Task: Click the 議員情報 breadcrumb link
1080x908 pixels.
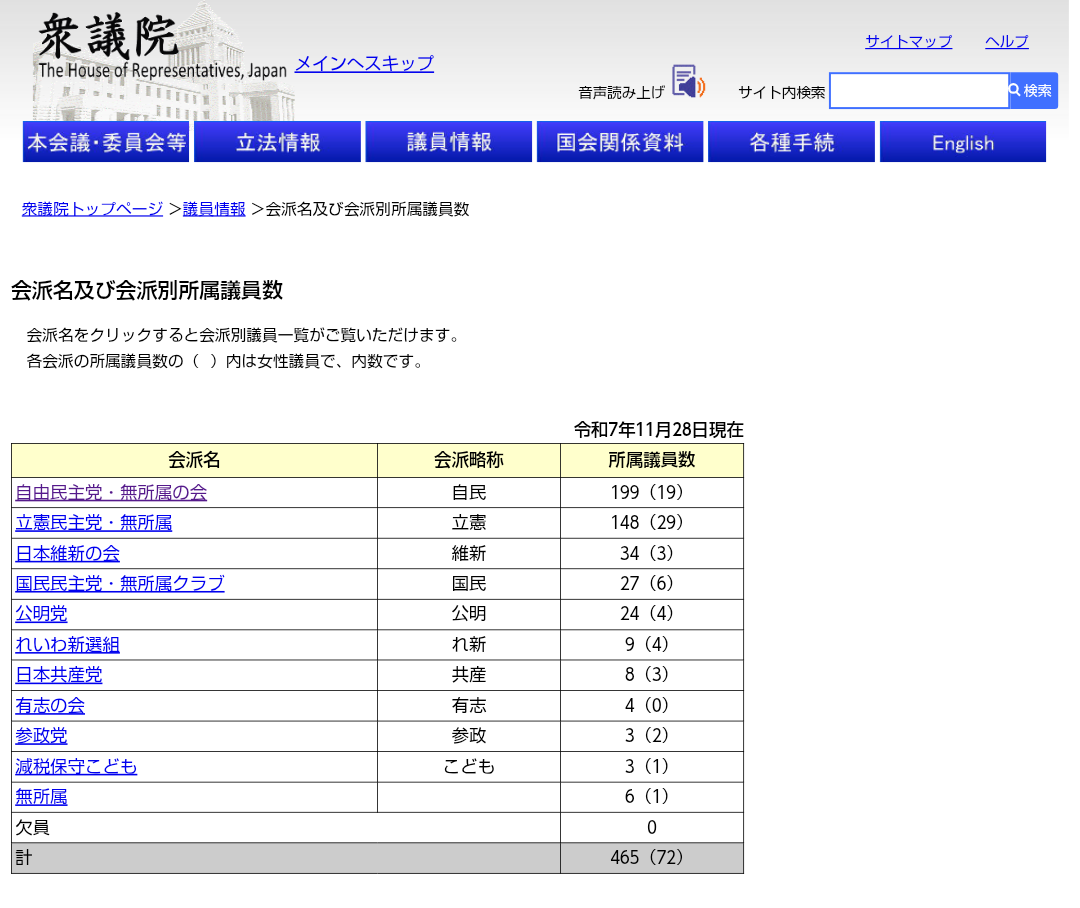Action: pyautogui.click(x=214, y=209)
